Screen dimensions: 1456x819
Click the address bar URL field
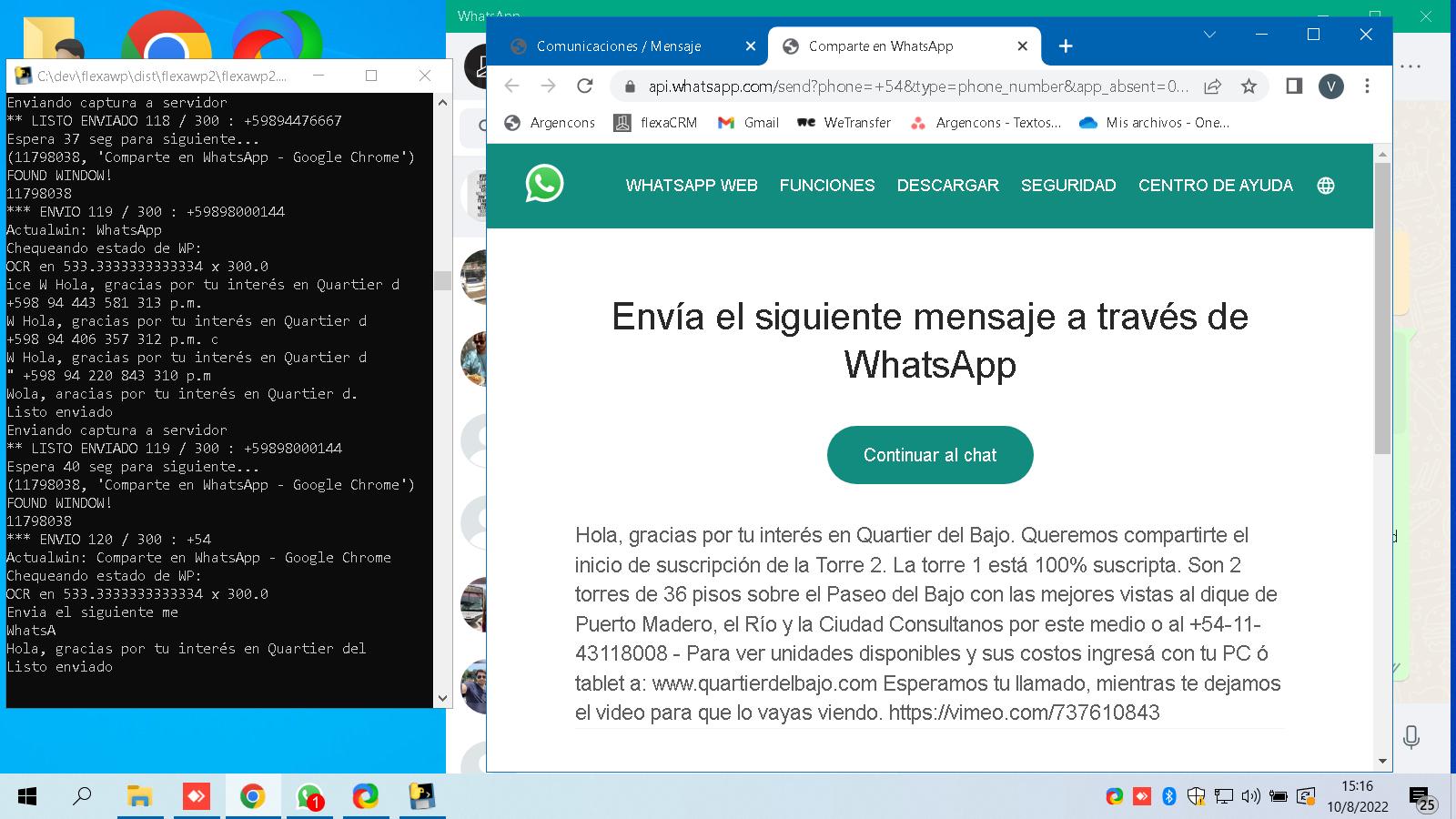pyautogui.click(x=918, y=86)
